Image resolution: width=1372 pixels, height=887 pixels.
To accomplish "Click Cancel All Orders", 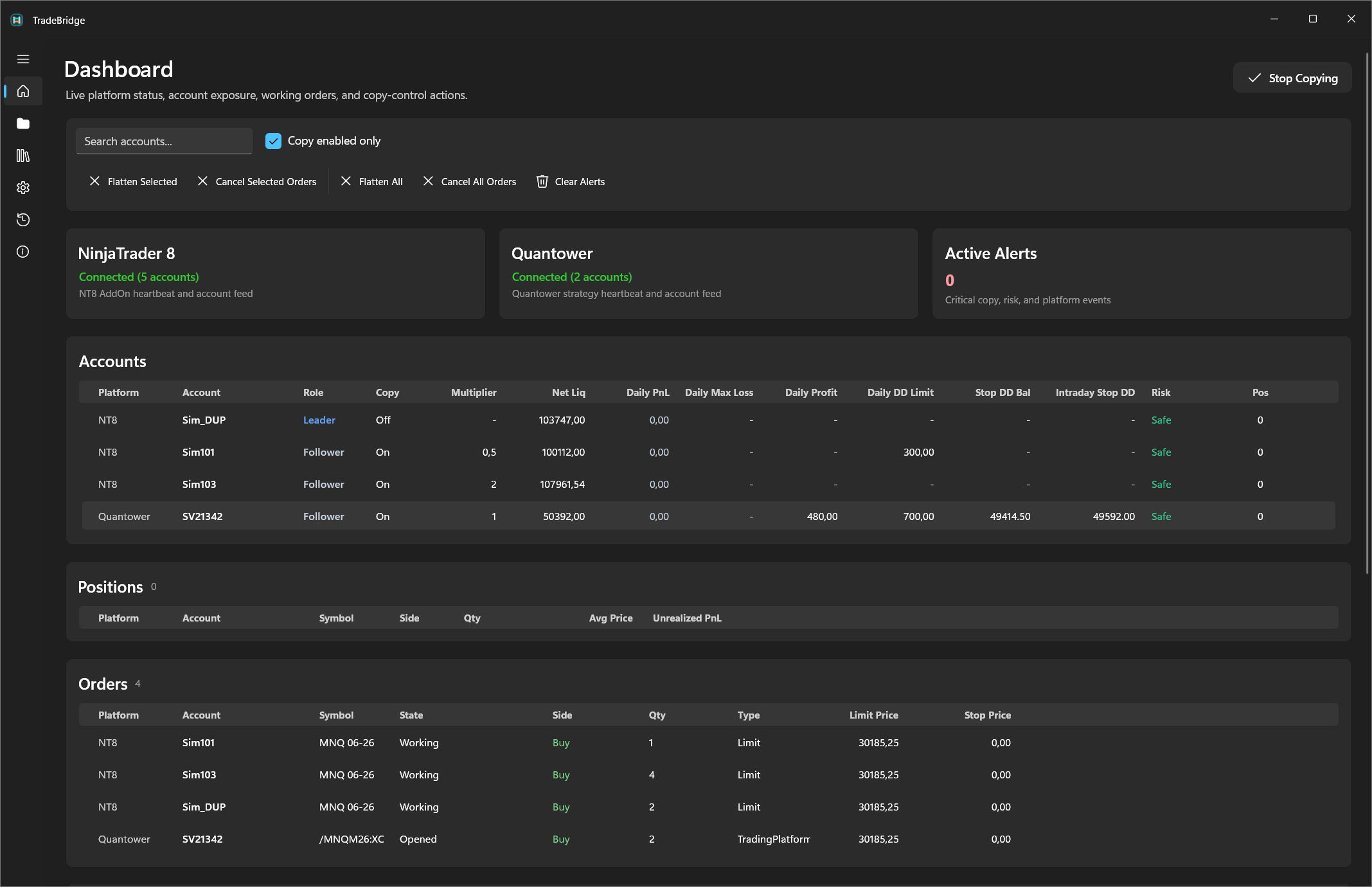I will click(x=470, y=182).
